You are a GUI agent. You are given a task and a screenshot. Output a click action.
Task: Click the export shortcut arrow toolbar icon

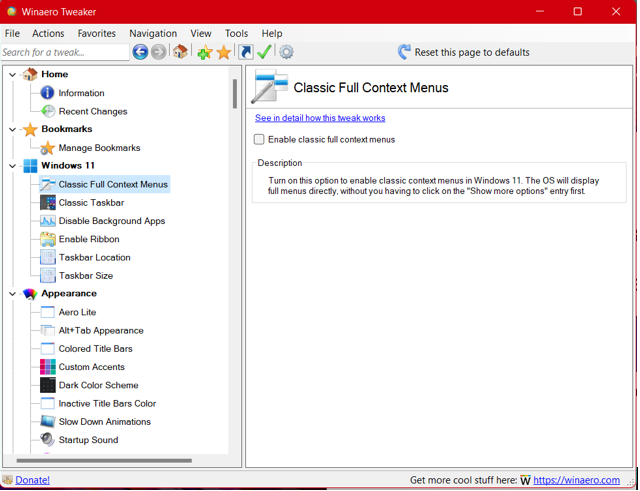[x=246, y=52]
